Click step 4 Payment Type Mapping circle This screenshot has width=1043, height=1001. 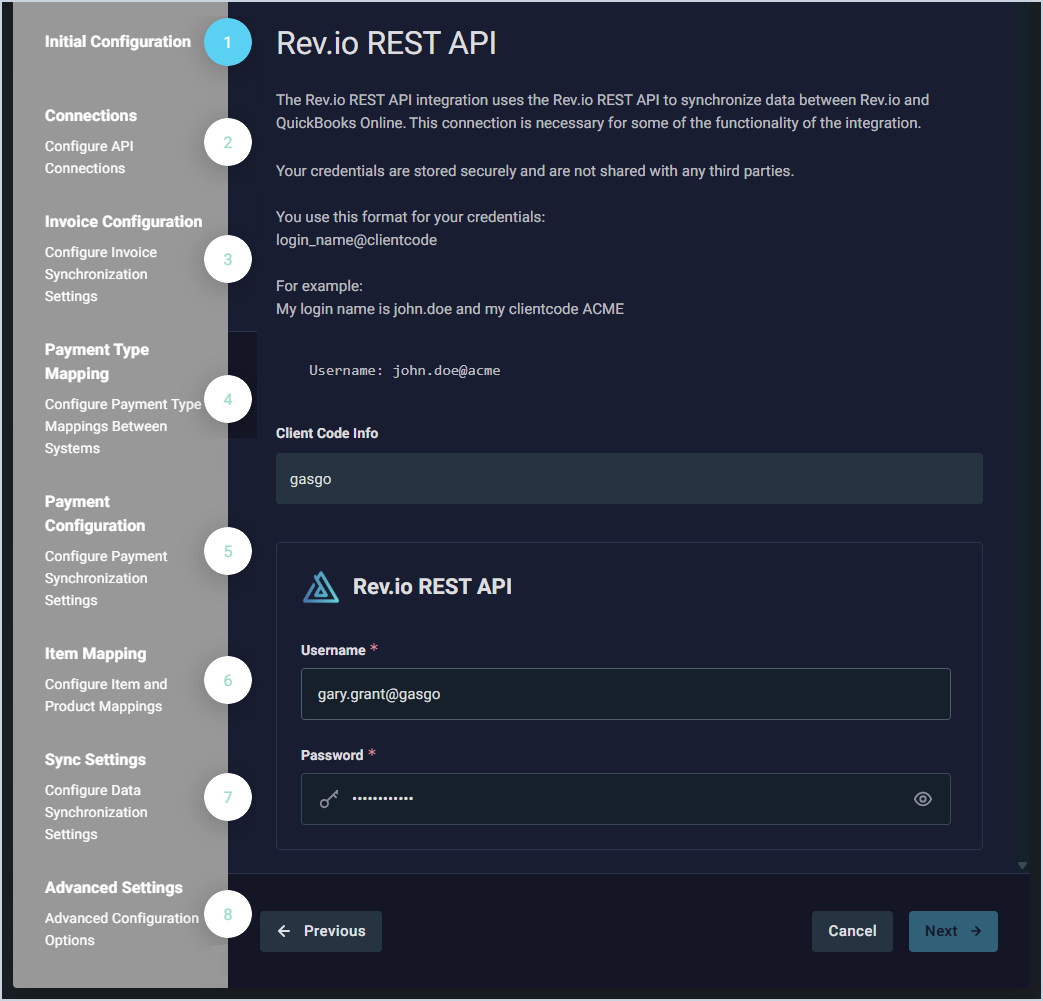coord(227,399)
